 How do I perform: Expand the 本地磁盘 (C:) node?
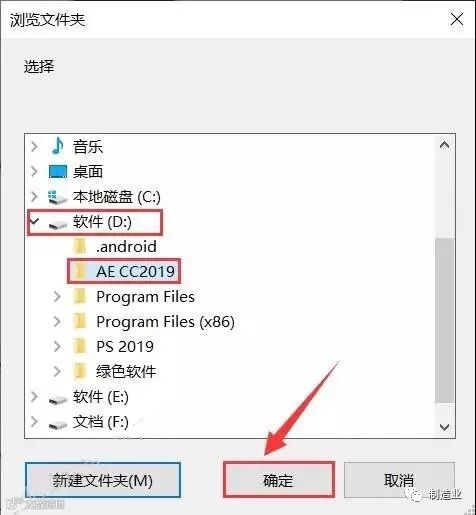point(34,197)
